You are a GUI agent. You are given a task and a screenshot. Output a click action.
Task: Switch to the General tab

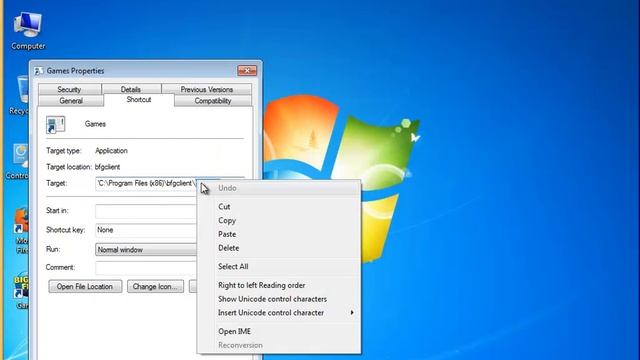(71, 101)
